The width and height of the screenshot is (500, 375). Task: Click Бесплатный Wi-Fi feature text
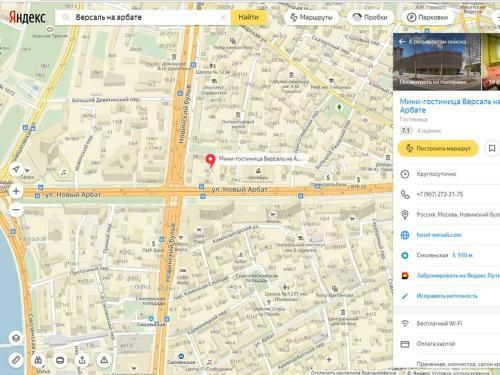439,323
